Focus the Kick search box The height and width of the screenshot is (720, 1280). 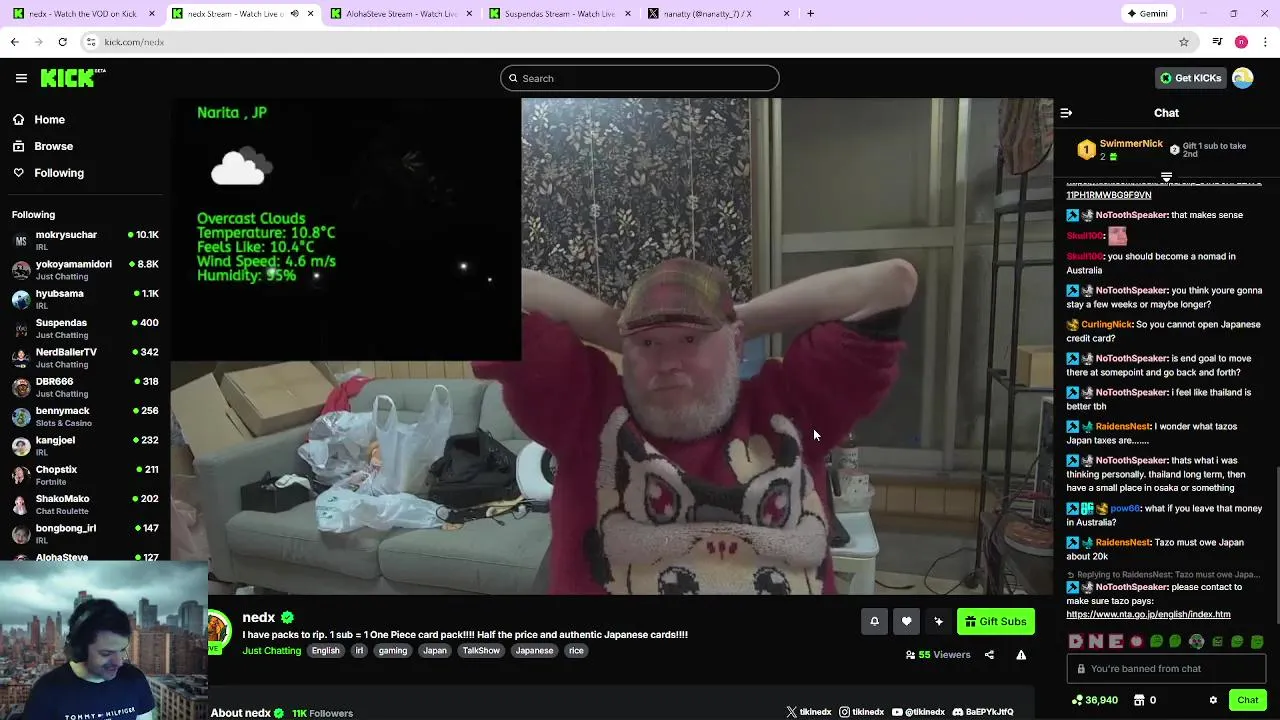tap(640, 78)
